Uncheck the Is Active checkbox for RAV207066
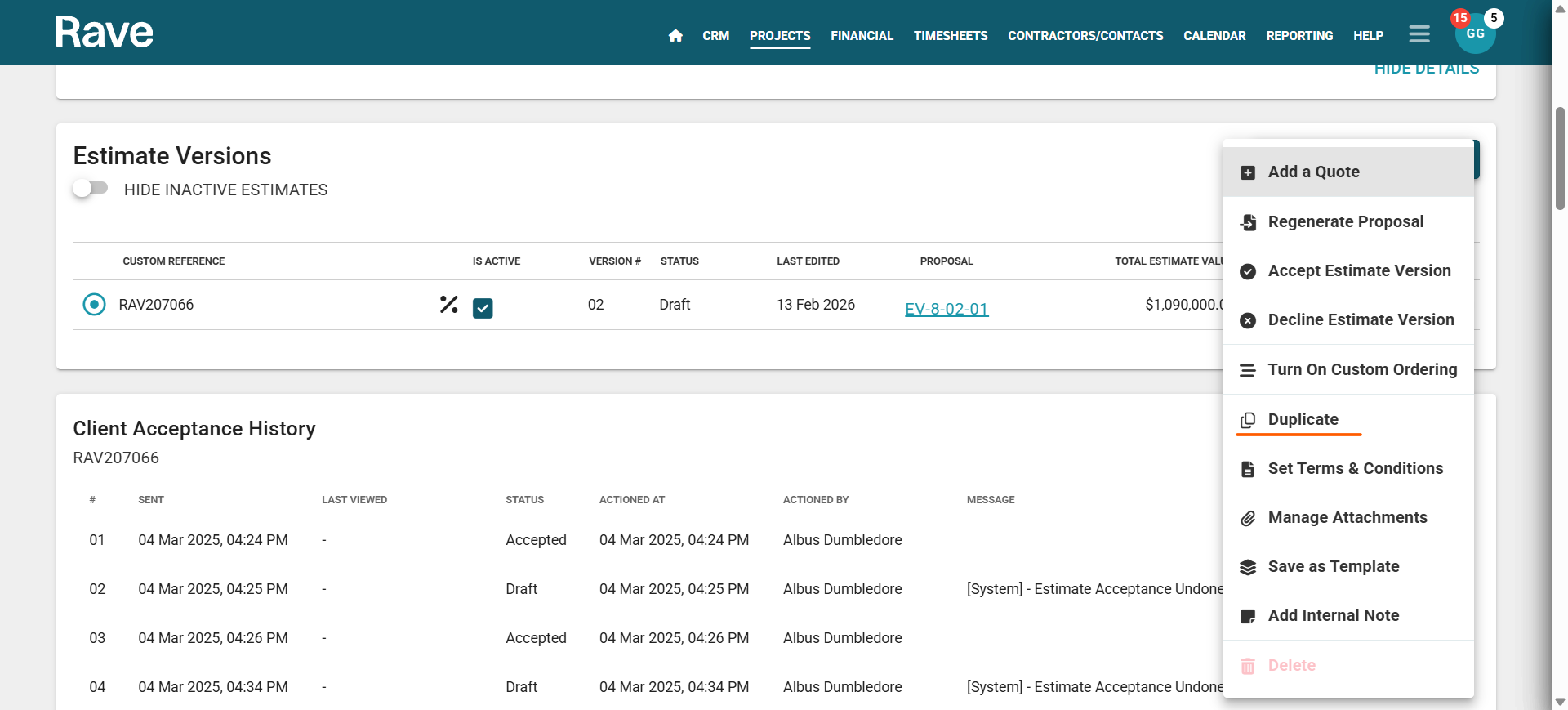This screenshot has width=1568, height=710. coord(483,308)
